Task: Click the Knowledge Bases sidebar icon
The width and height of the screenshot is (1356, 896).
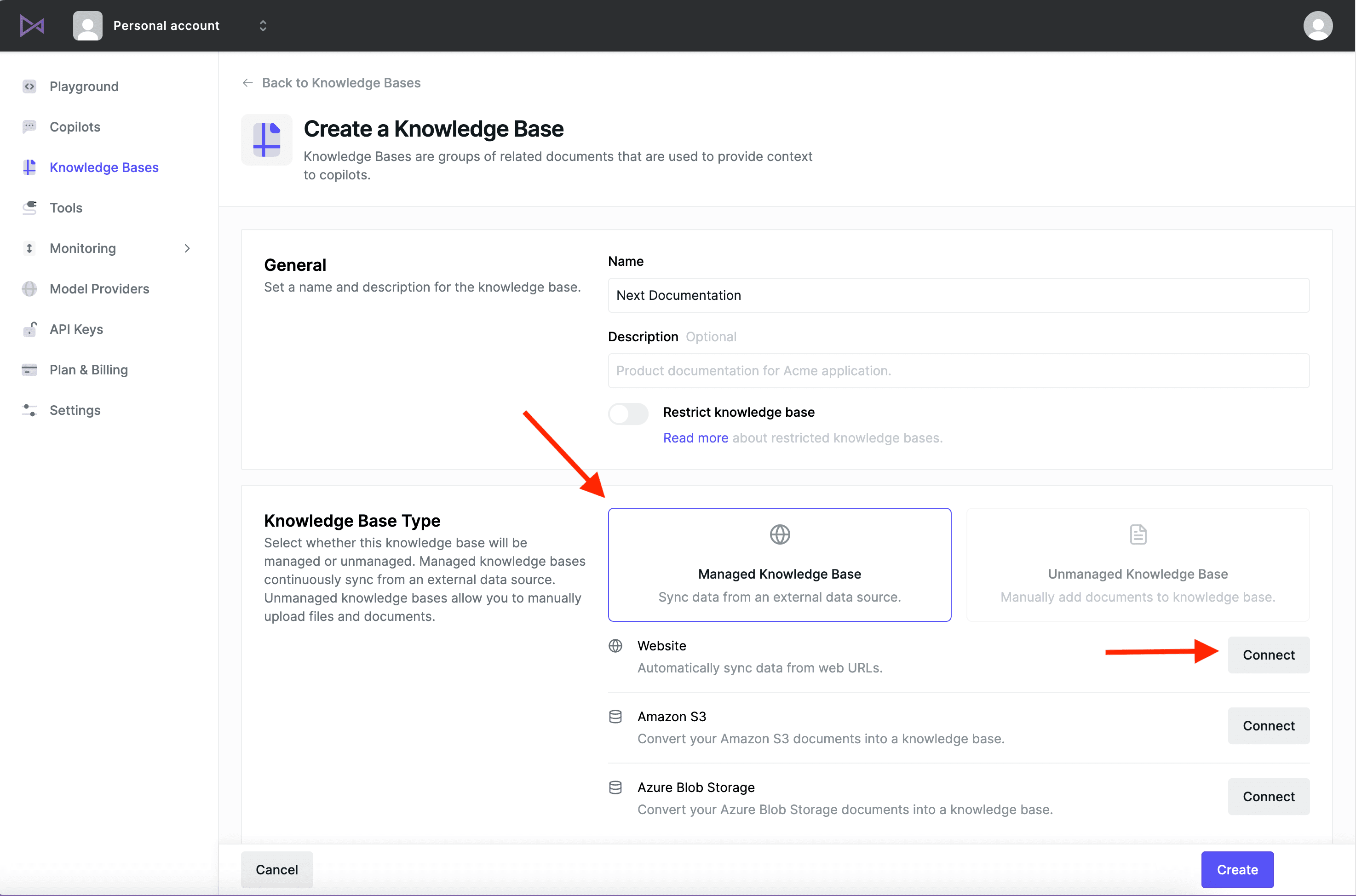Action: coord(31,167)
